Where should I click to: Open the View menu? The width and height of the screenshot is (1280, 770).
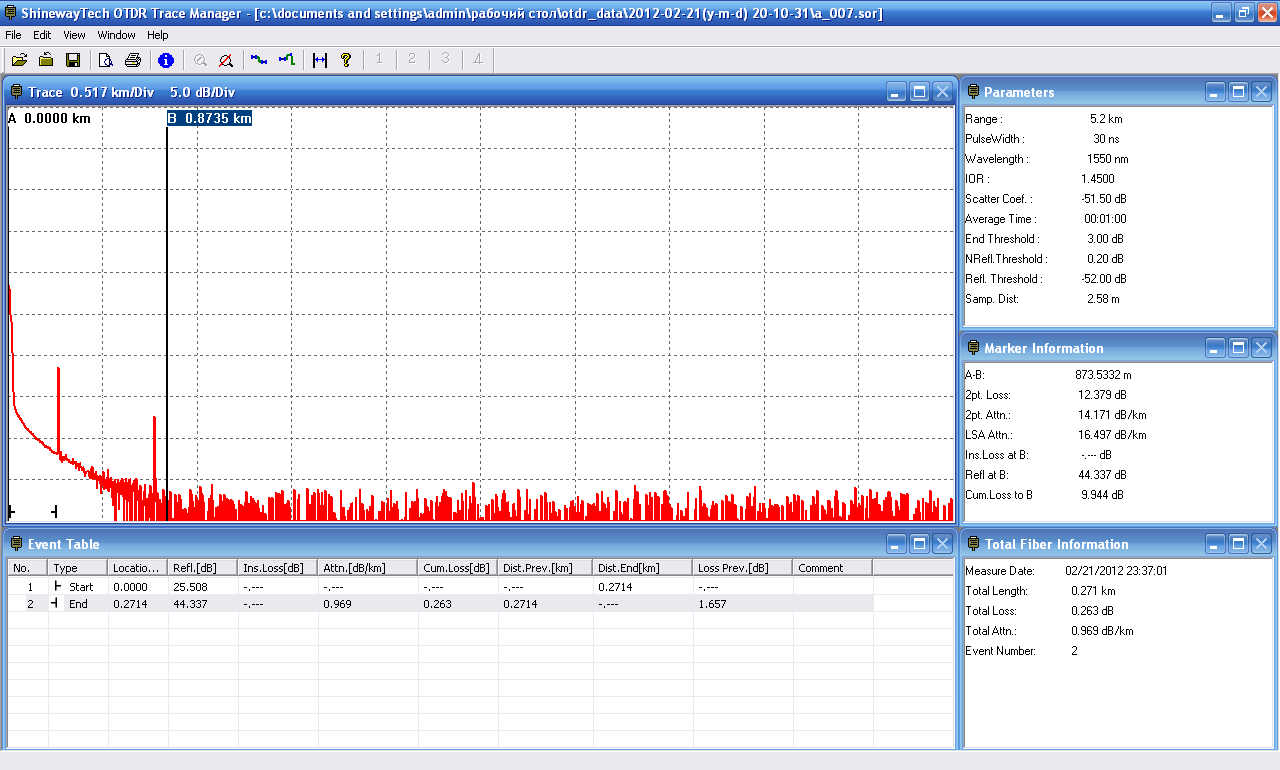coord(74,35)
